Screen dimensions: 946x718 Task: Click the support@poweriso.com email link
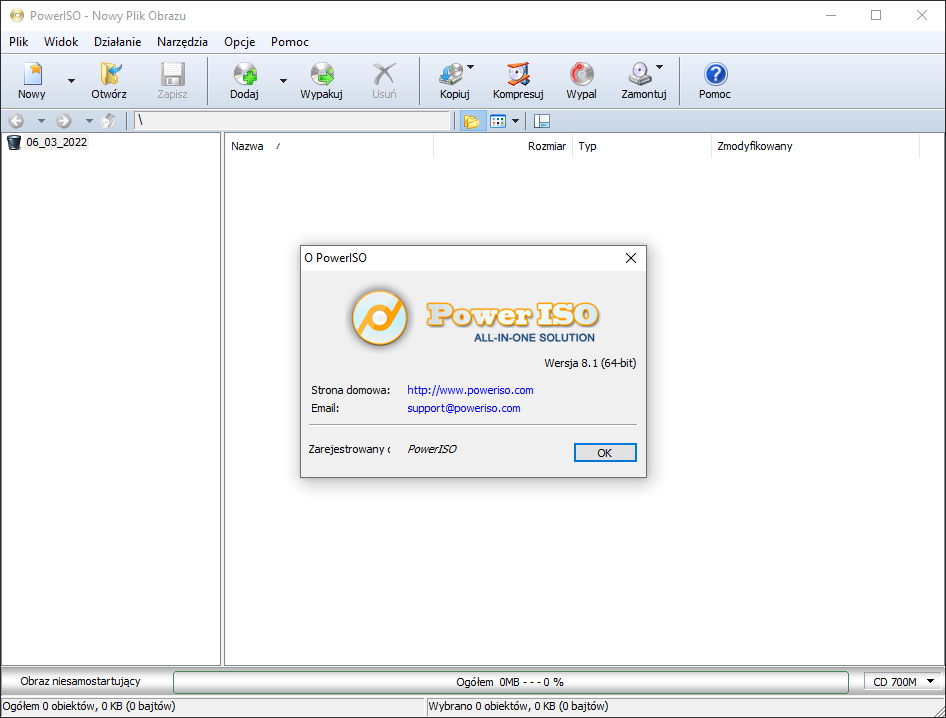(463, 408)
